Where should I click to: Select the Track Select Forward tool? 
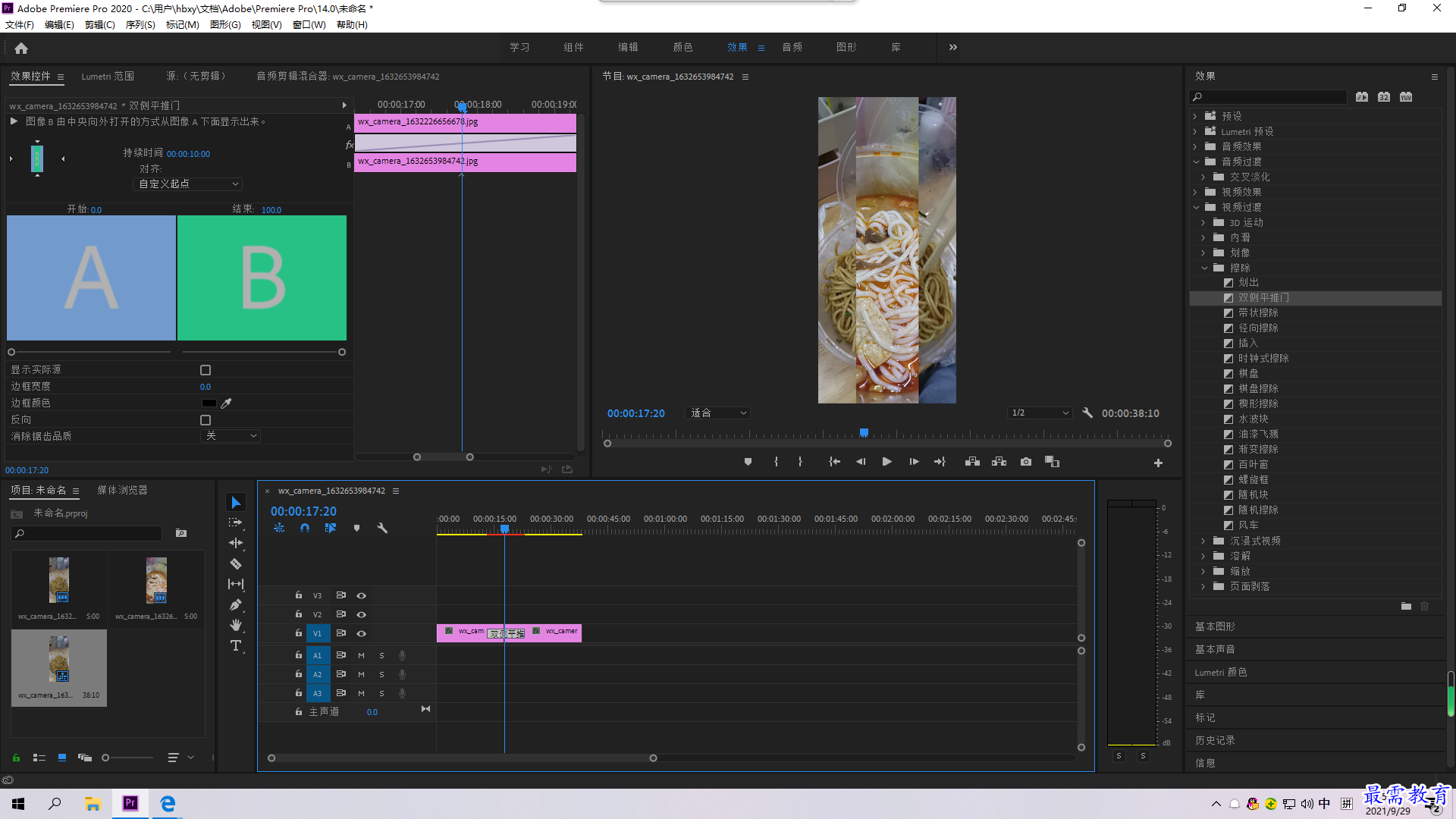(236, 522)
